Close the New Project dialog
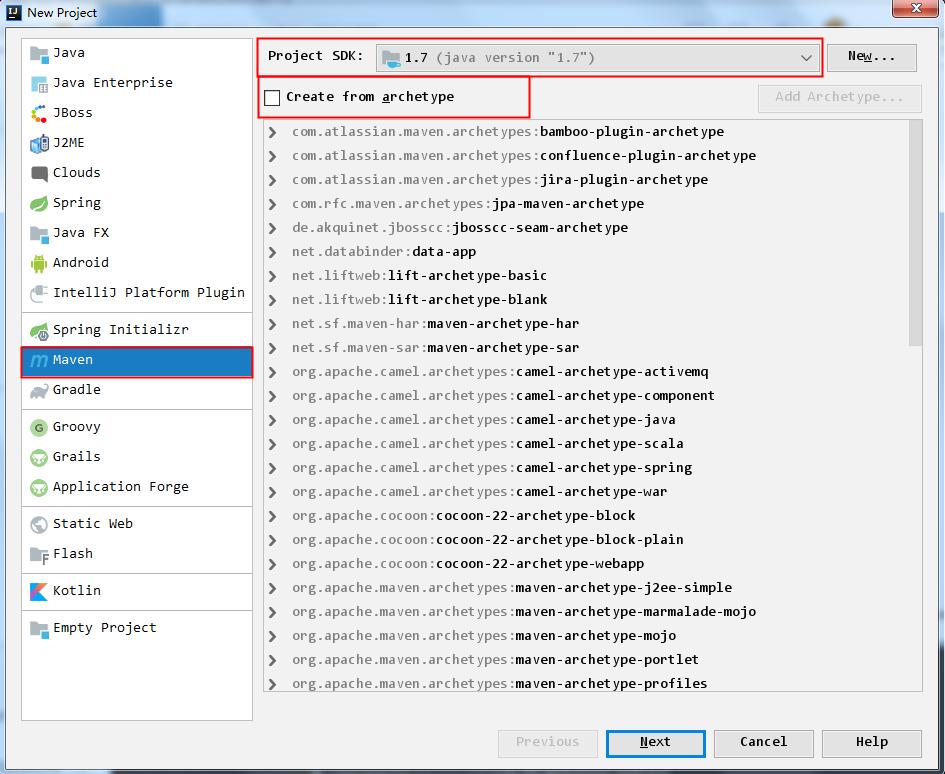Image resolution: width=945 pixels, height=774 pixels. [x=915, y=8]
